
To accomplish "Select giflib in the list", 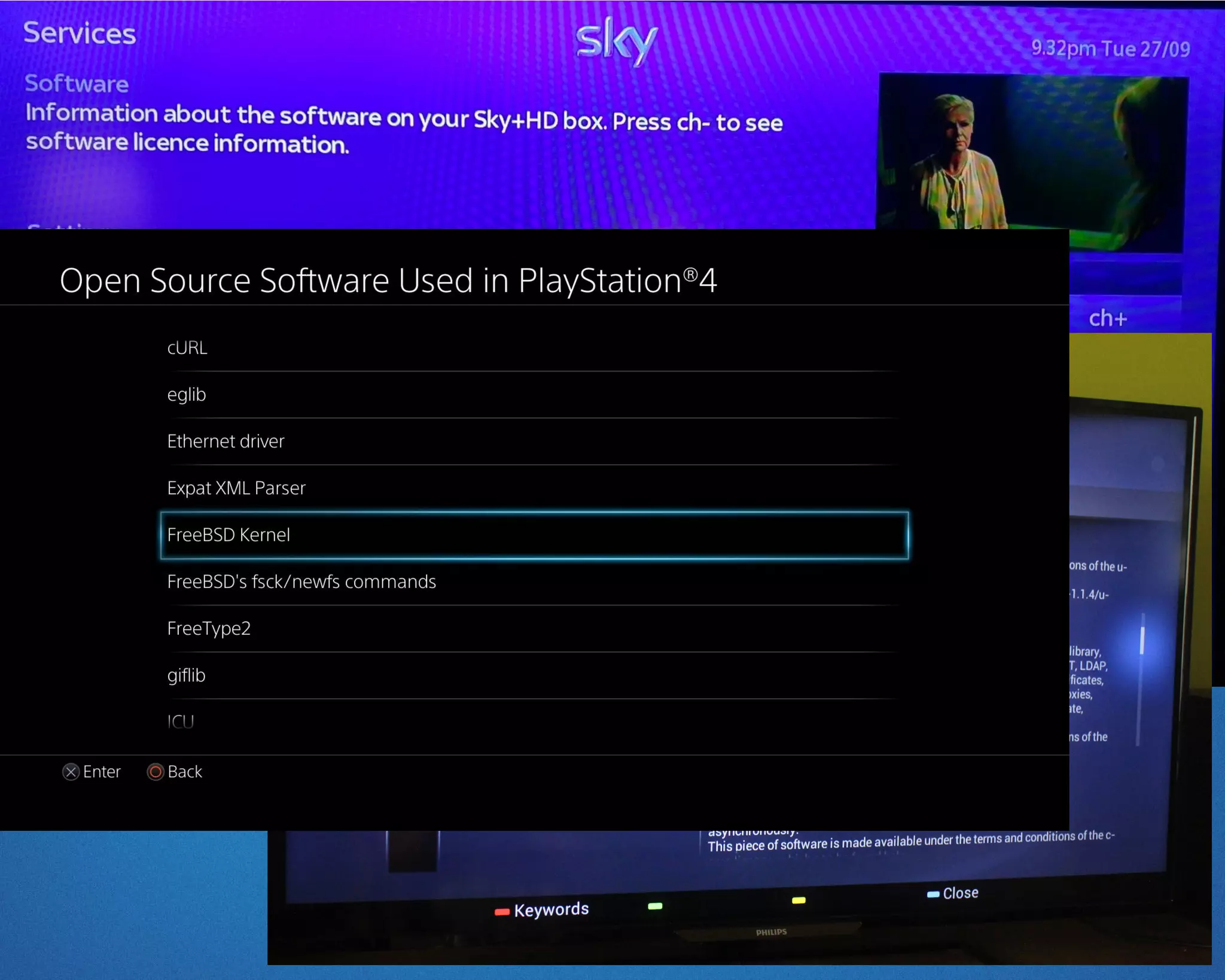I will pyautogui.click(x=186, y=675).
